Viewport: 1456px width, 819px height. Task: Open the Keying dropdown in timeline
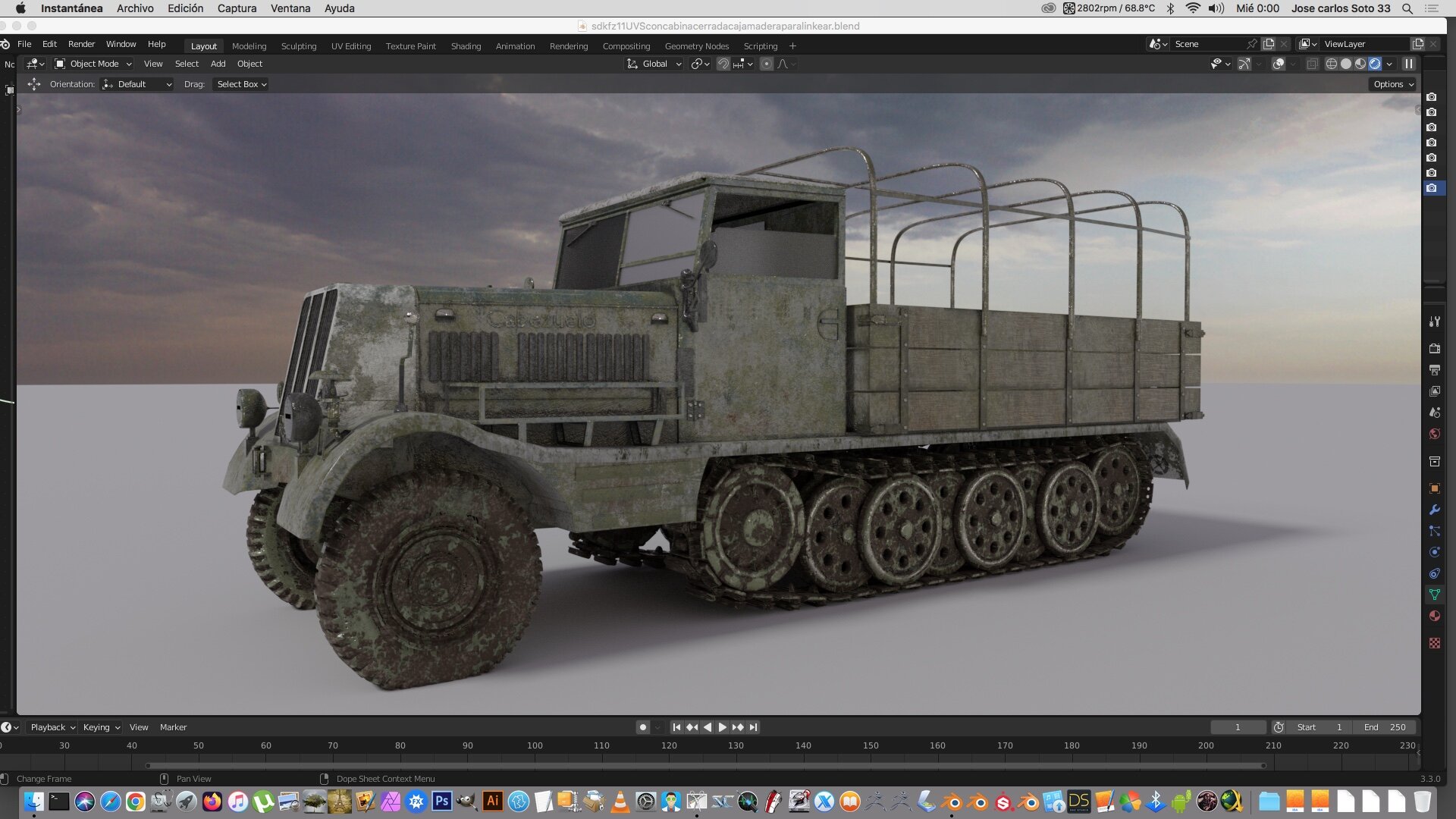click(x=101, y=727)
